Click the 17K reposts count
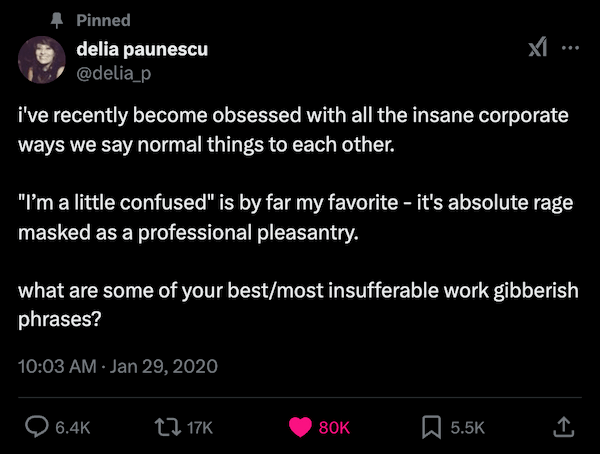Screen dimensions: 600x454 [x=200, y=428]
